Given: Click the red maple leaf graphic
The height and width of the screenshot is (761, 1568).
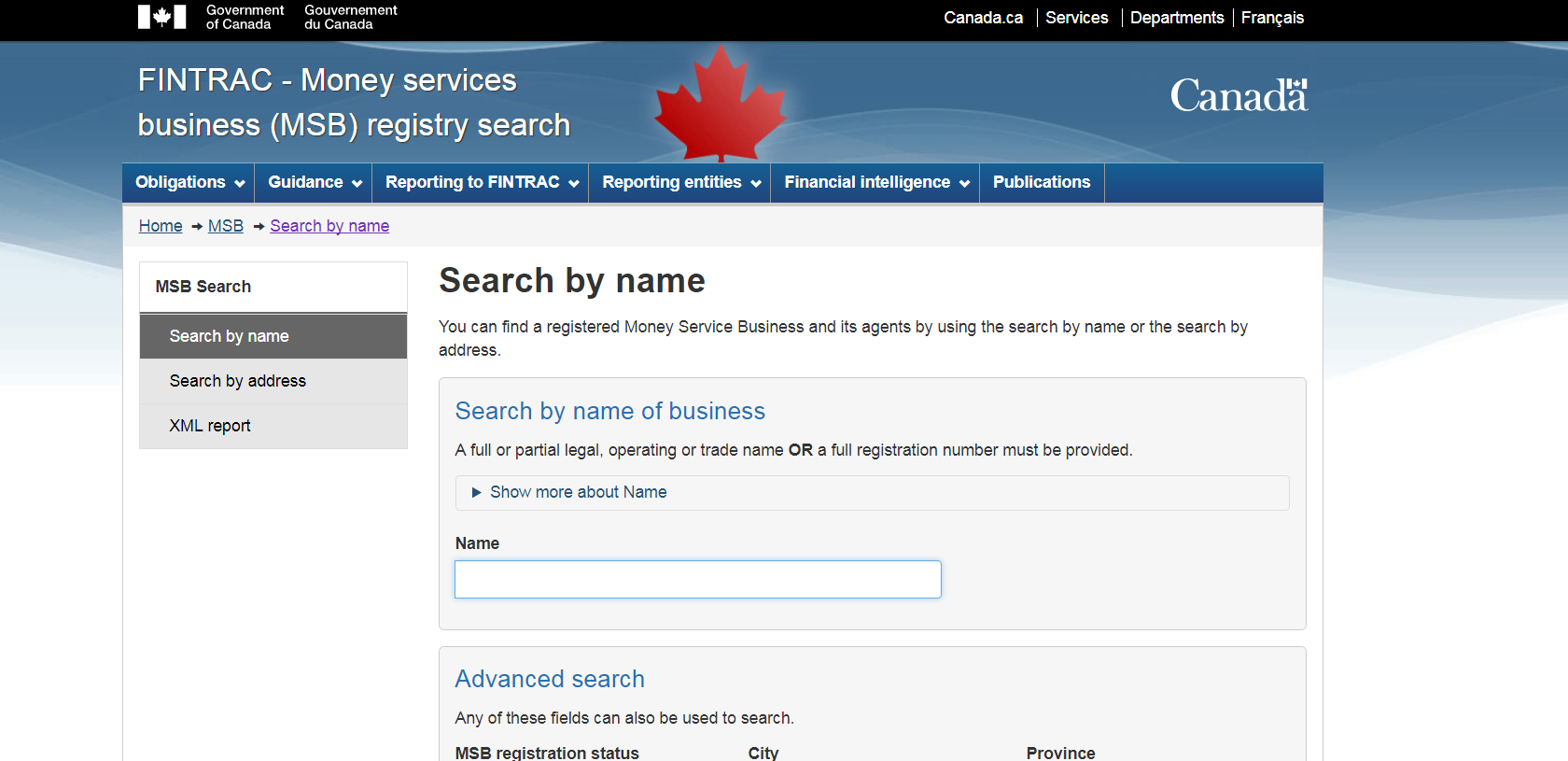Looking at the screenshot, I should pyautogui.click(x=720, y=105).
